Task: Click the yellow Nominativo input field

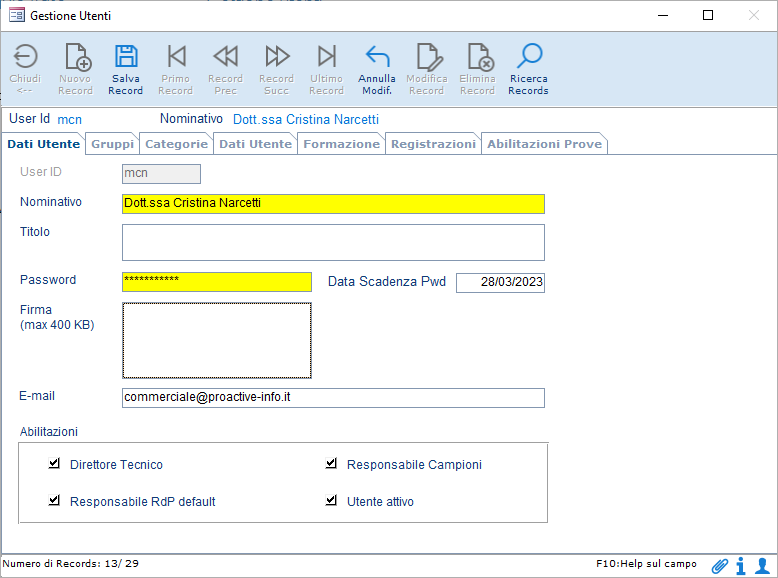Action: pos(333,204)
